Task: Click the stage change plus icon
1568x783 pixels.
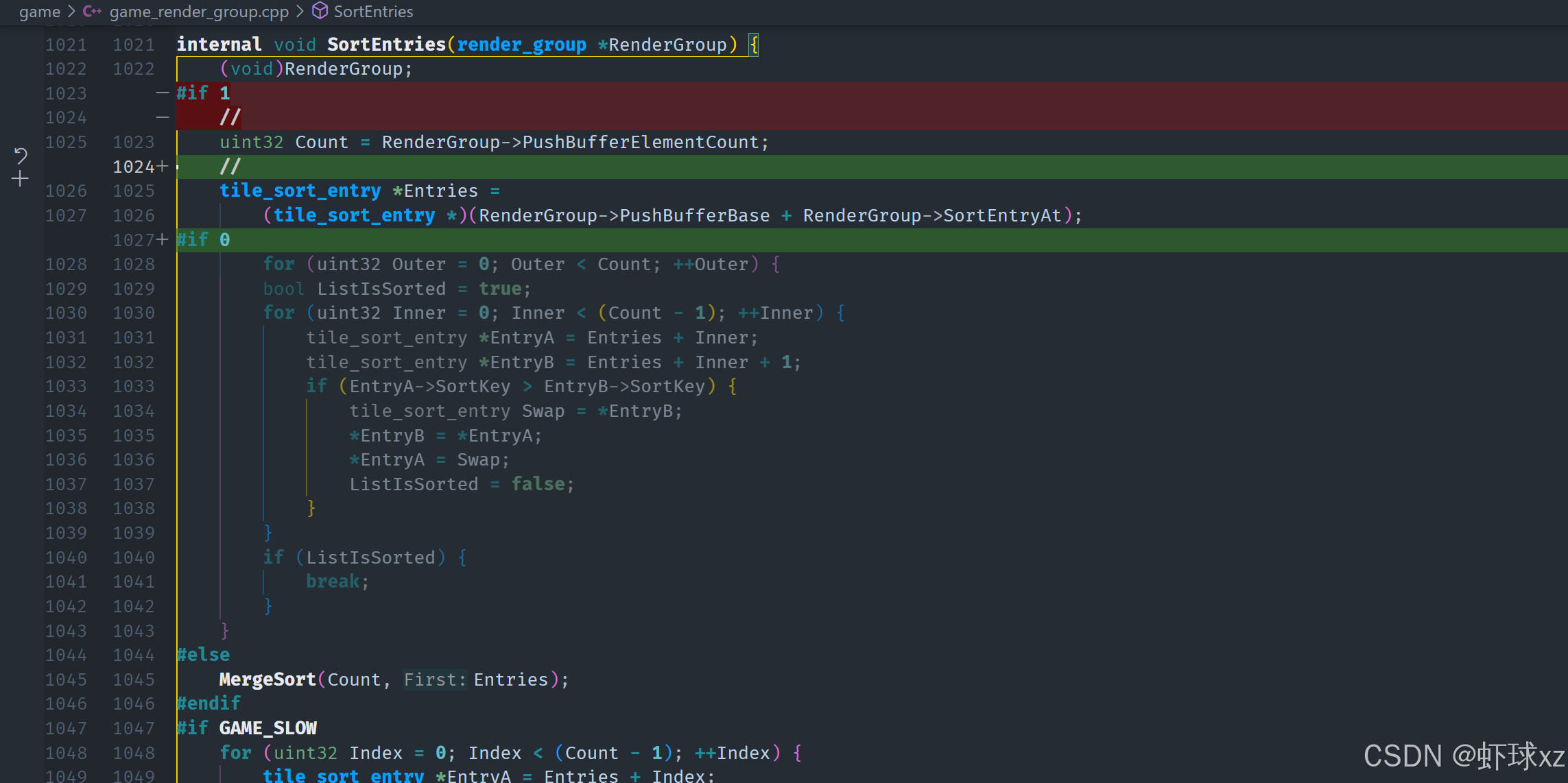Action: pos(21,180)
